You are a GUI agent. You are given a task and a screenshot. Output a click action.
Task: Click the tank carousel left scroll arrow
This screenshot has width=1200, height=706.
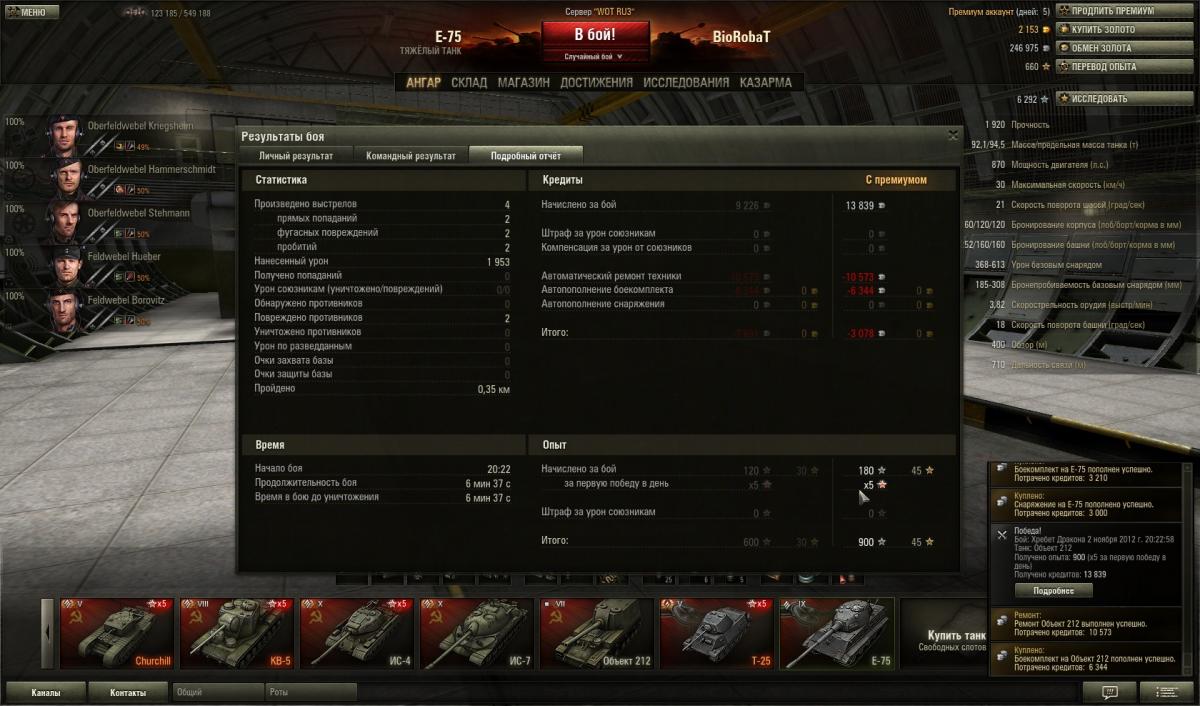(x=47, y=633)
